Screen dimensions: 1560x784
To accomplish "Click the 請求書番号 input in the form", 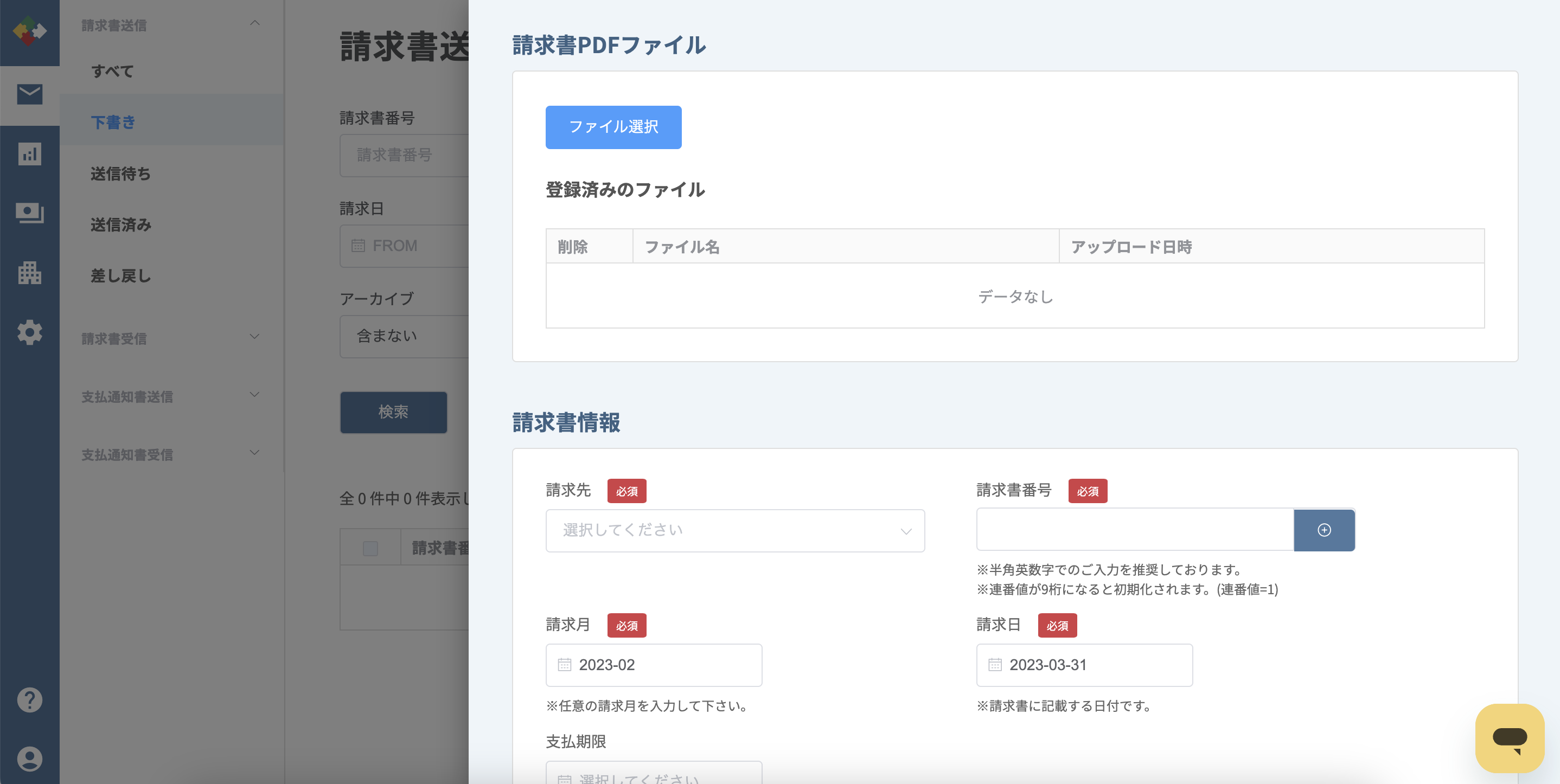I will 1135,530.
